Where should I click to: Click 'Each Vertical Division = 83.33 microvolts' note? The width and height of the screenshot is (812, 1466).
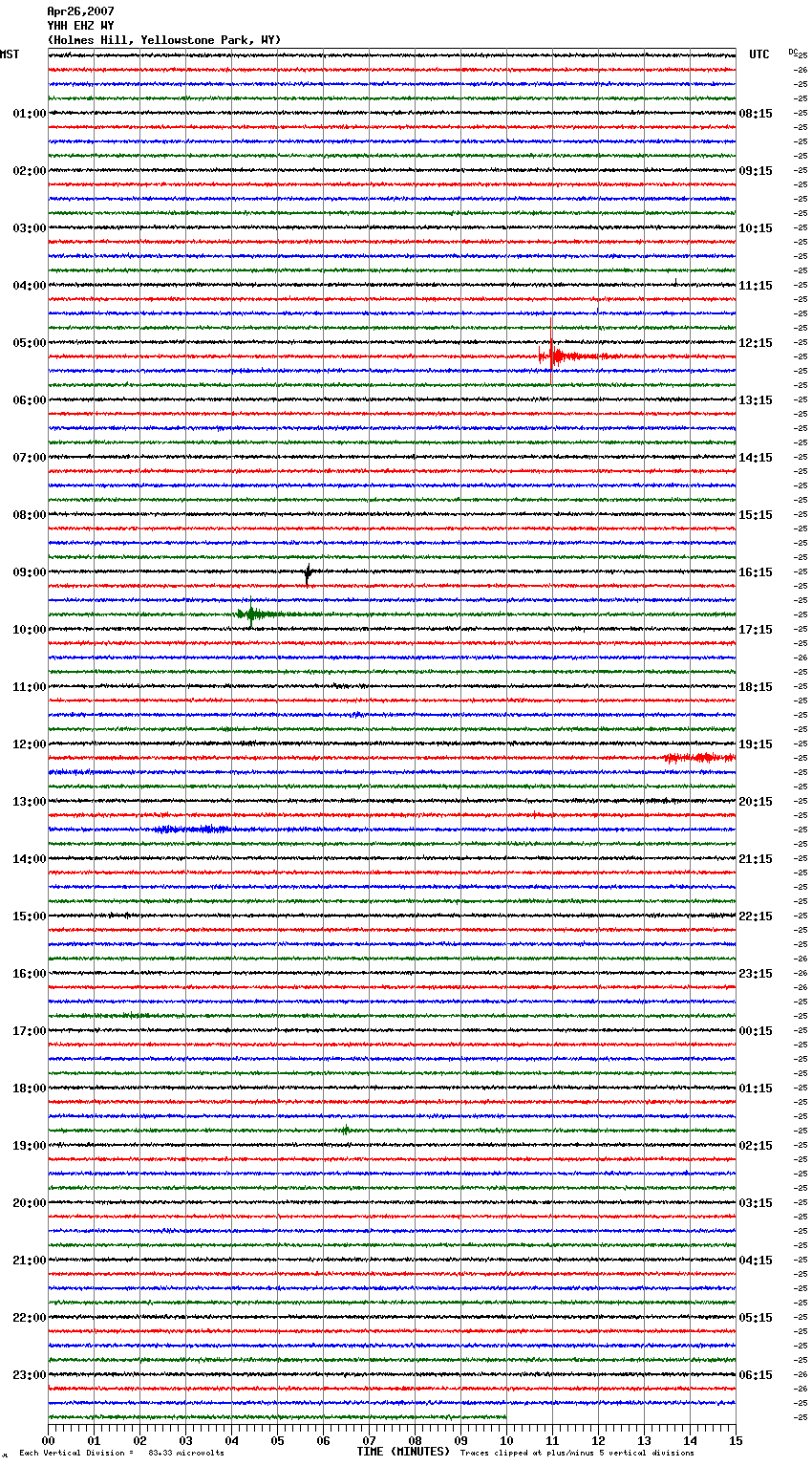122,1453
